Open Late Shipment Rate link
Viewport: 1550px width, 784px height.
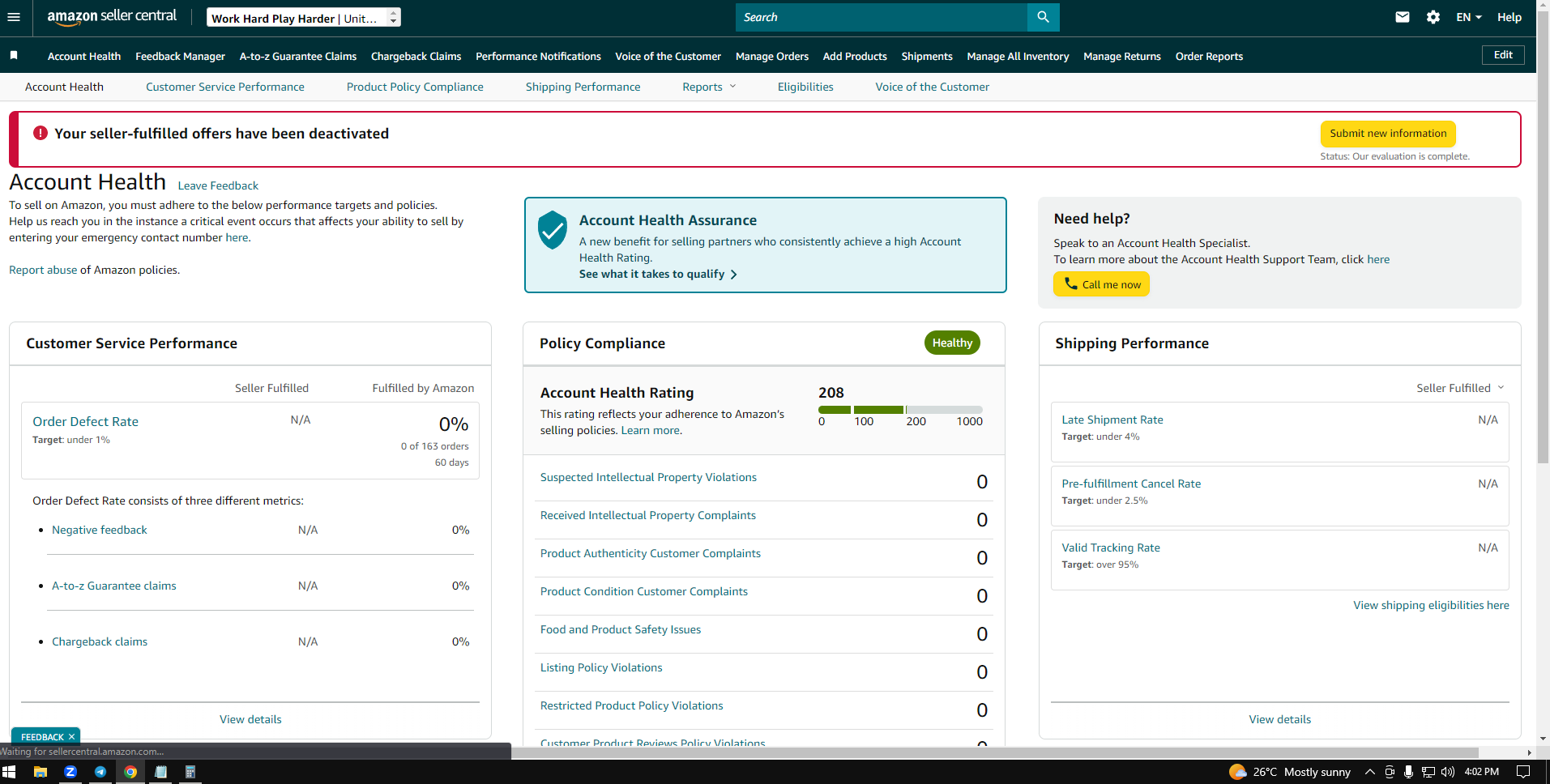click(x=1112, y=420)
